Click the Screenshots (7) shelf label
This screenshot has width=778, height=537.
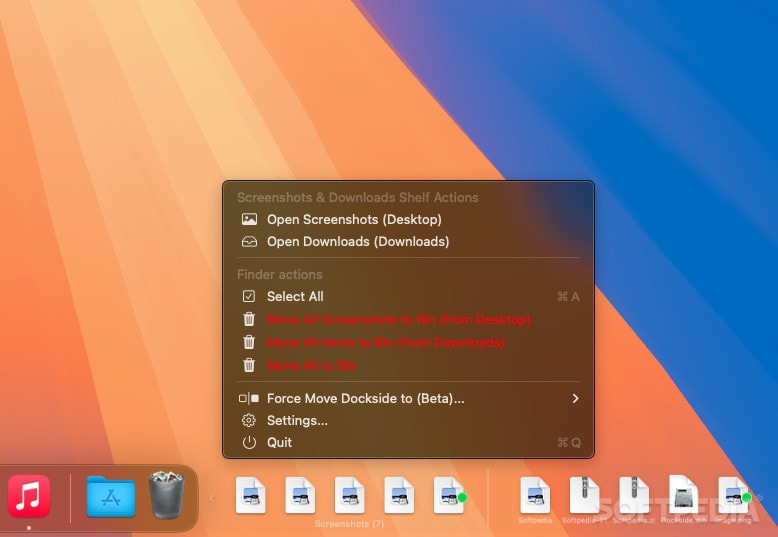pyautogui.click(x=349, y=524)
